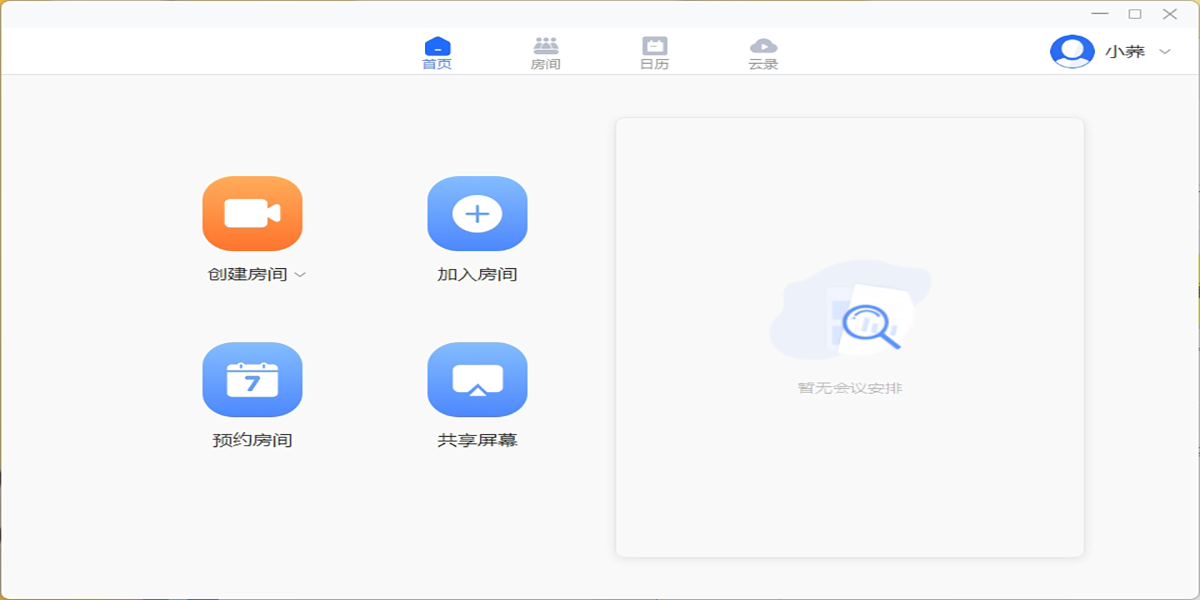Image resolution: width=1200 pixels, height=600 pixels.
Task: Click the 云录 cloud icon in top navigation
Action: (x=763, y=46)
